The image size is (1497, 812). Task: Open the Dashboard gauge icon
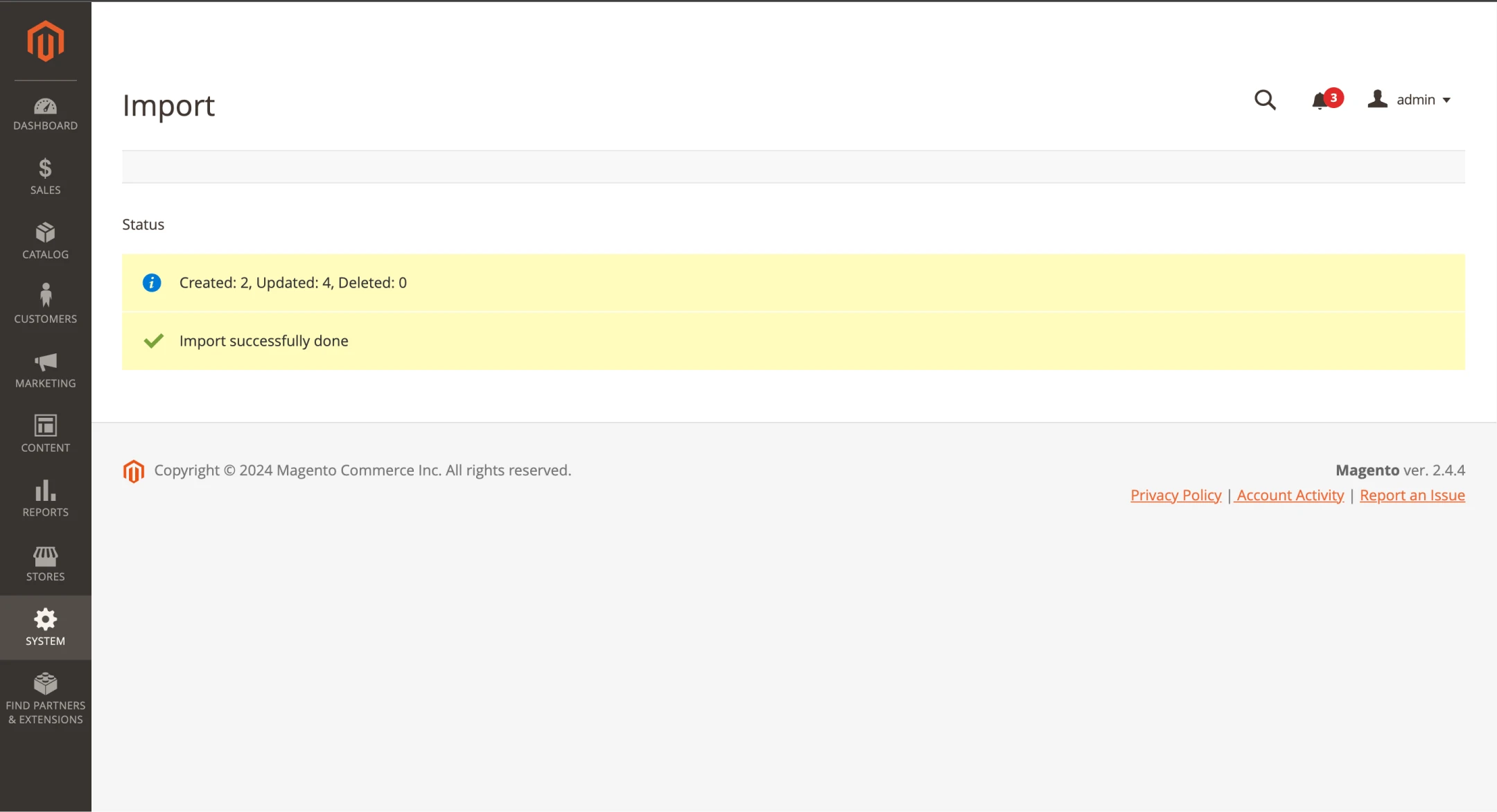click(x=46, y=106)
